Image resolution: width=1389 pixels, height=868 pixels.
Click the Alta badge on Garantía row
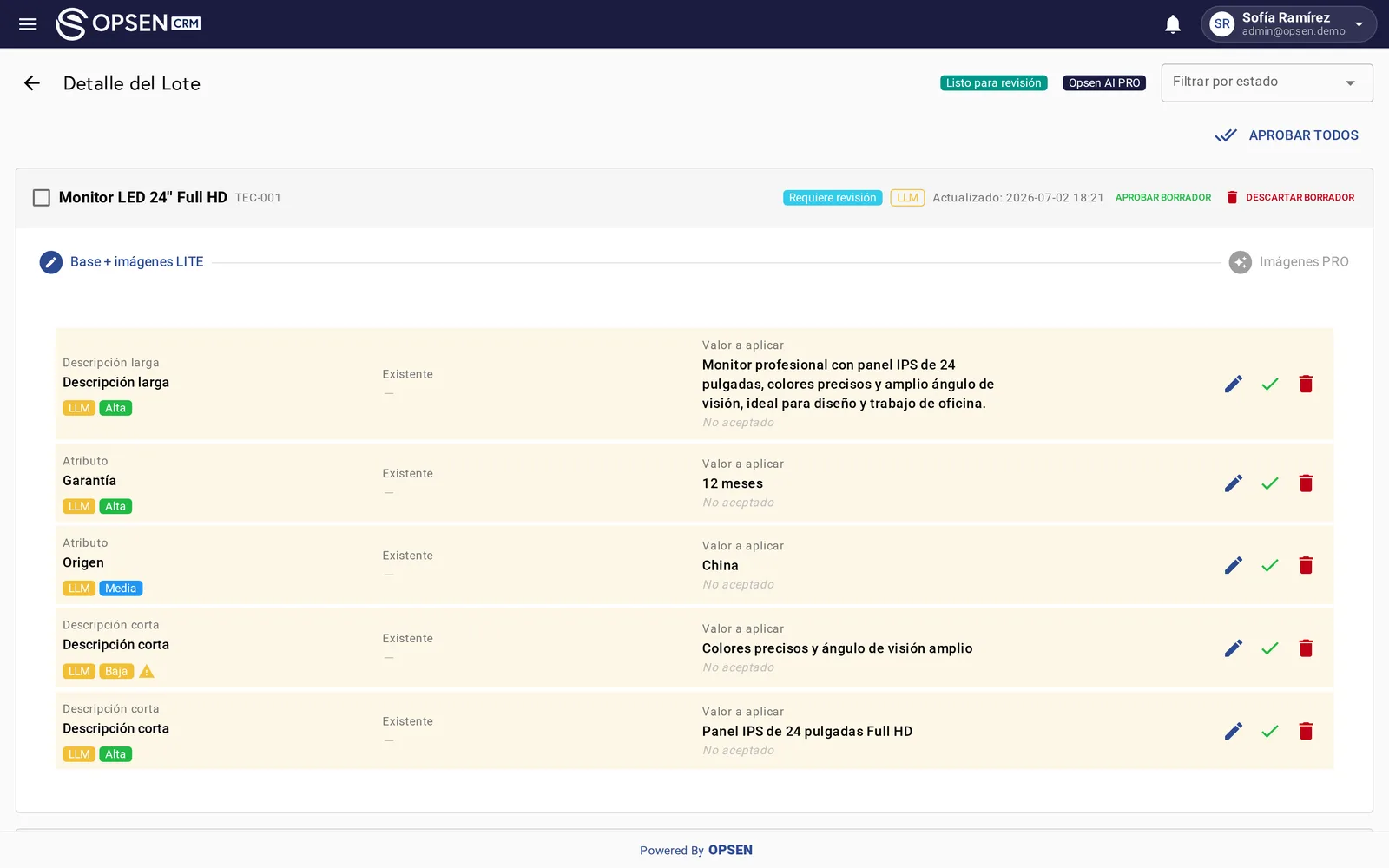[115, 506]
